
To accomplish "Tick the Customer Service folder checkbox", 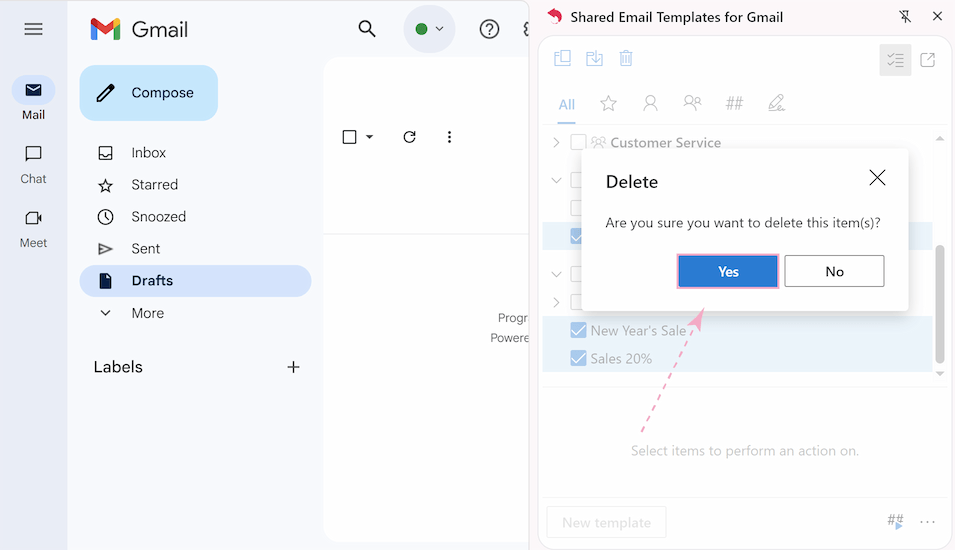I will 578,143.
